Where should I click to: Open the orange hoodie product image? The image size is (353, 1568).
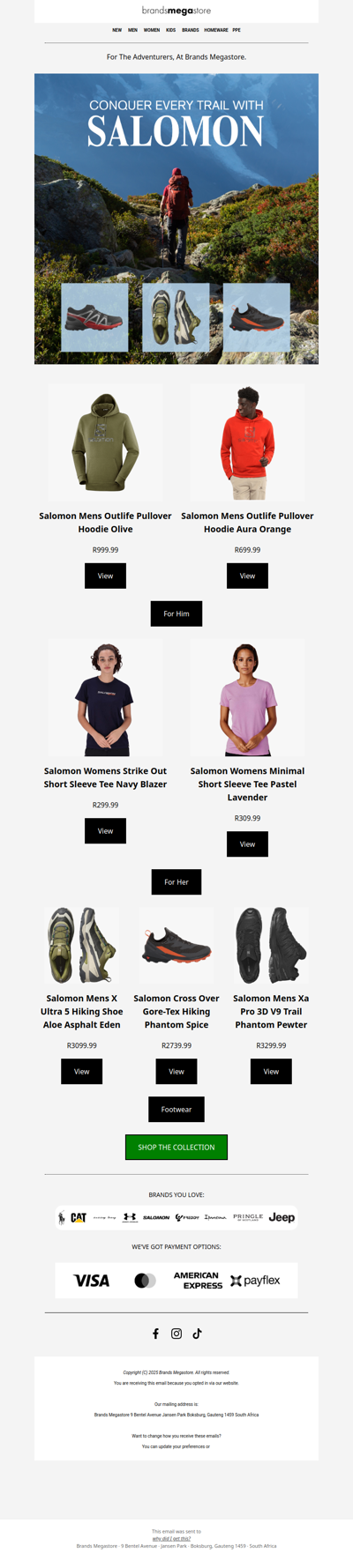(x=247, y=442)
